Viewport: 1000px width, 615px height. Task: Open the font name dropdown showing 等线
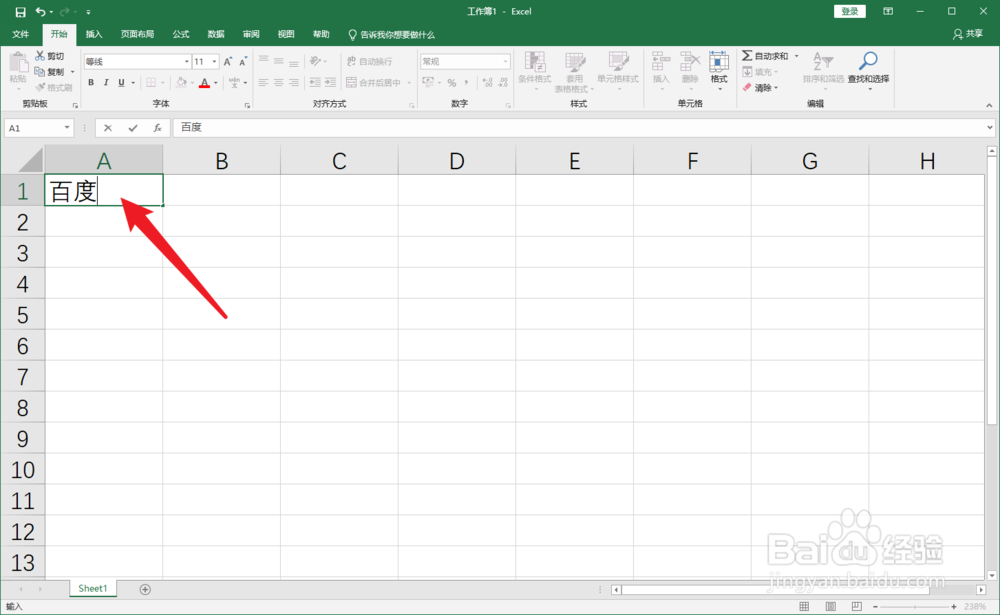click(135, 60)
